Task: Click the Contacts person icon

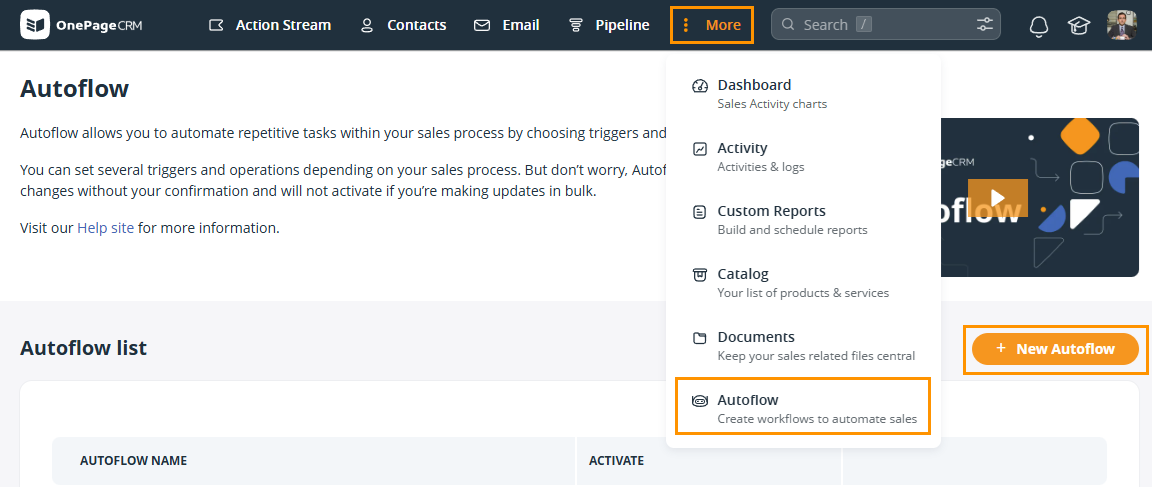Action: click(367, 26)
